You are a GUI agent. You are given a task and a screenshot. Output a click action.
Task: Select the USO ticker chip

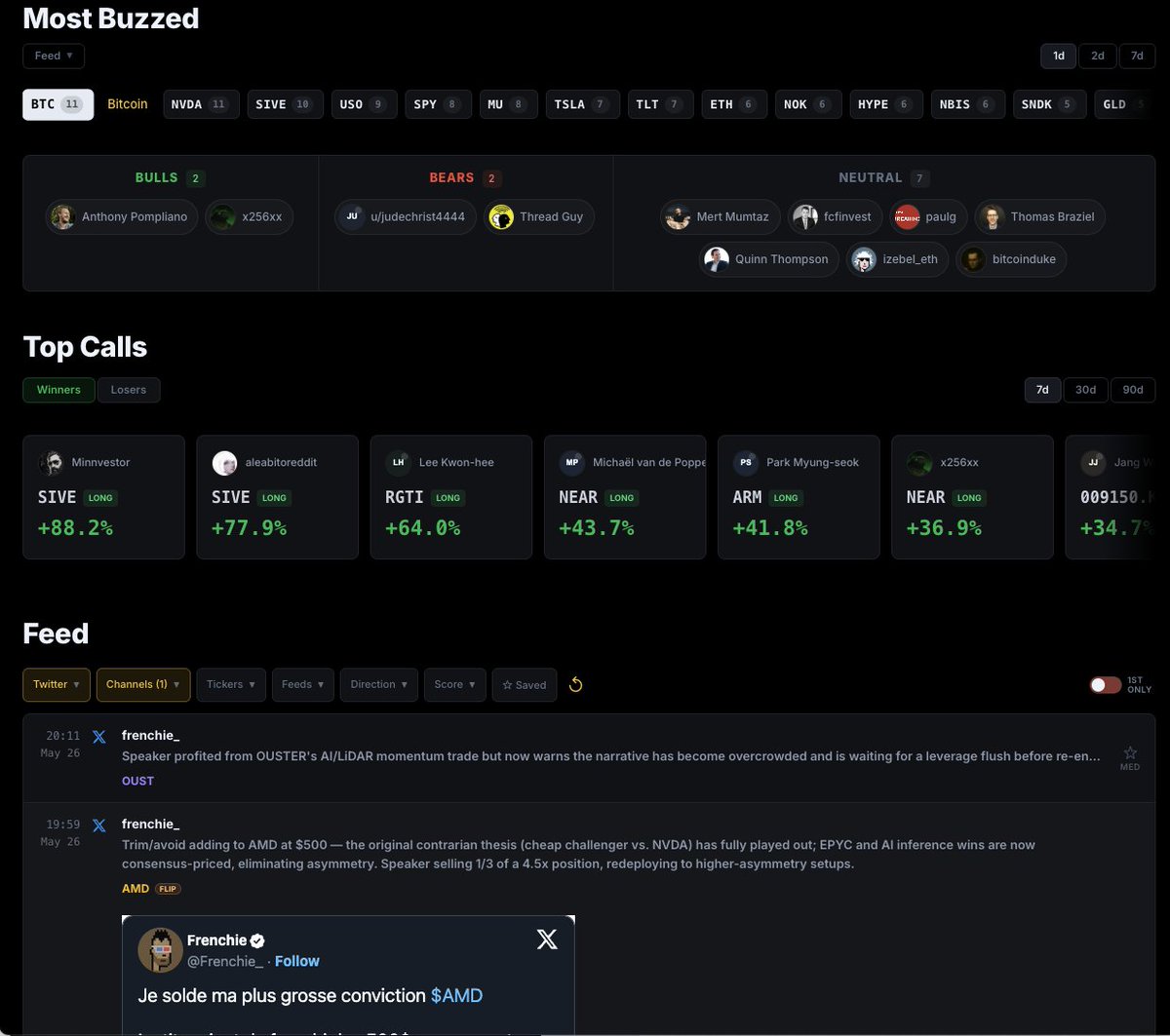click(x=364, y=104)
